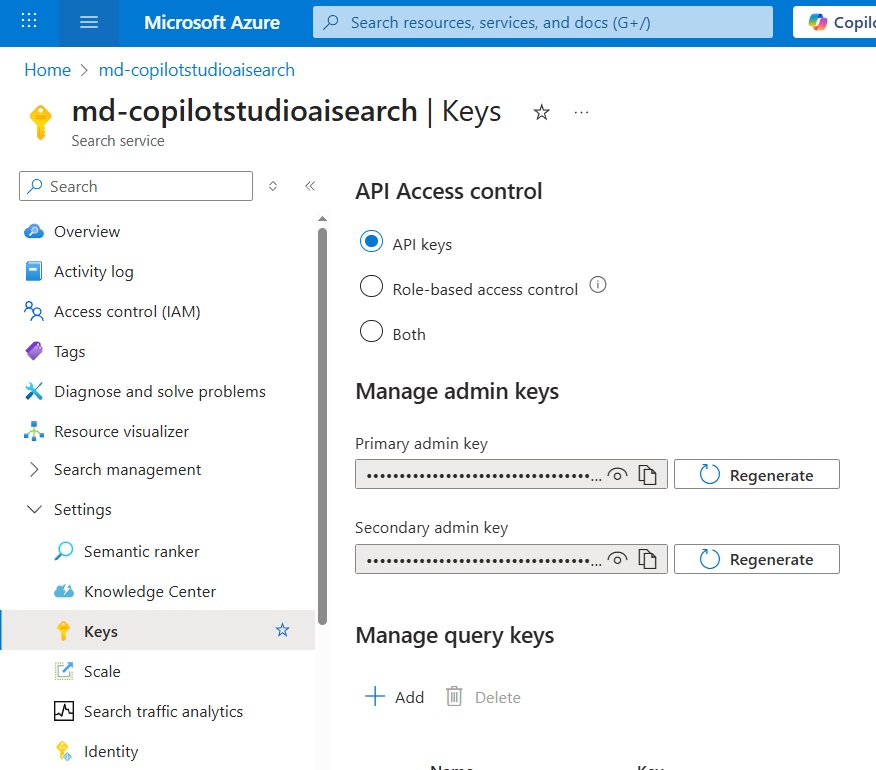Click the Activity log book icon
This screenshot has height=770, width=876.
34,272
